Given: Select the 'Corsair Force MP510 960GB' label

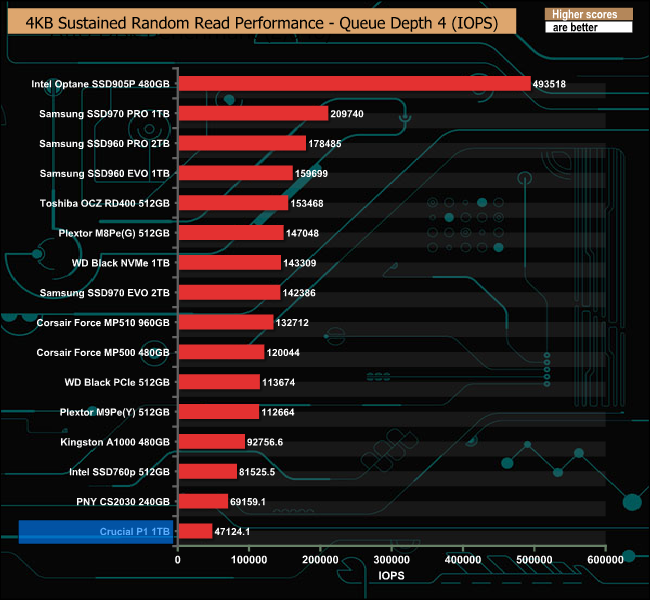Looking at the screenshot, I should (x=103, y=323).
